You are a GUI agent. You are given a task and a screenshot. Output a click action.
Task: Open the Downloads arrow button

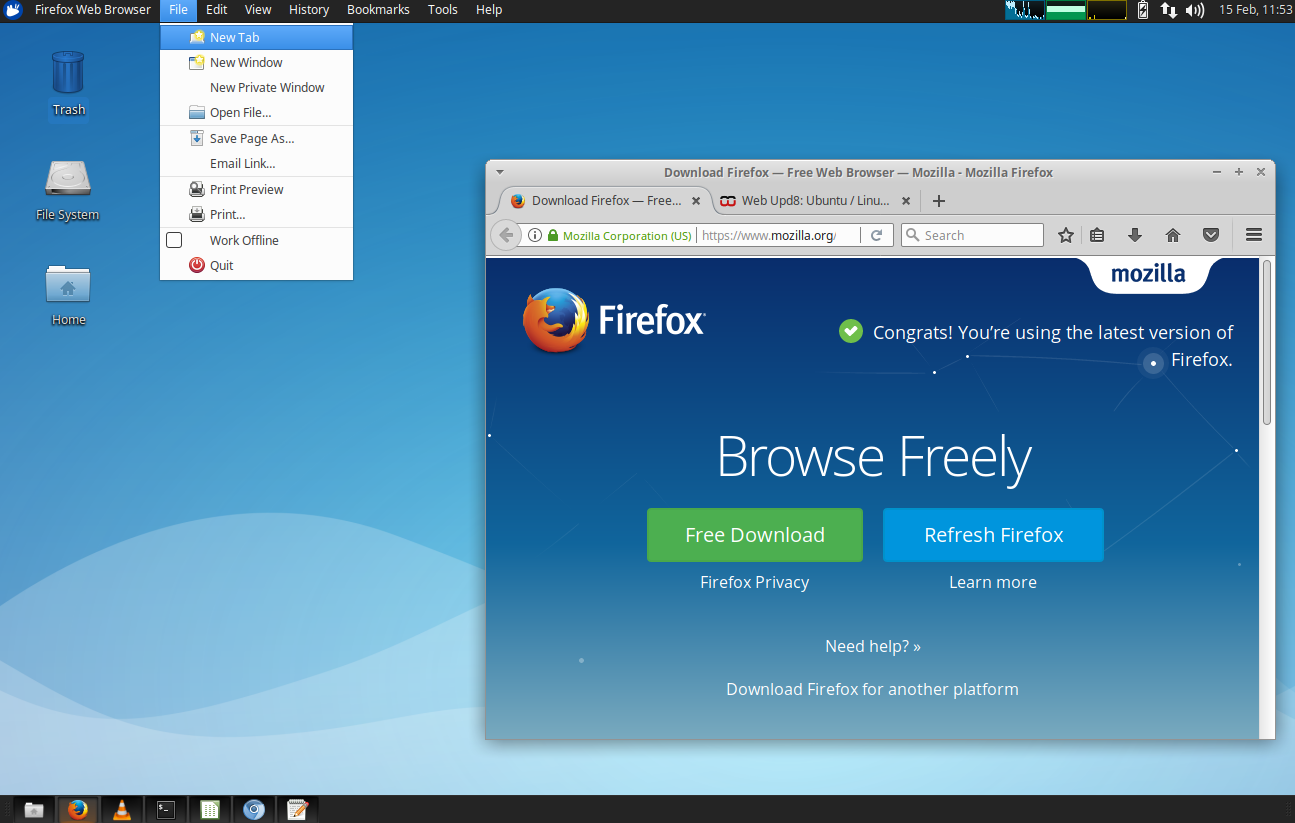coord(1135,235)
